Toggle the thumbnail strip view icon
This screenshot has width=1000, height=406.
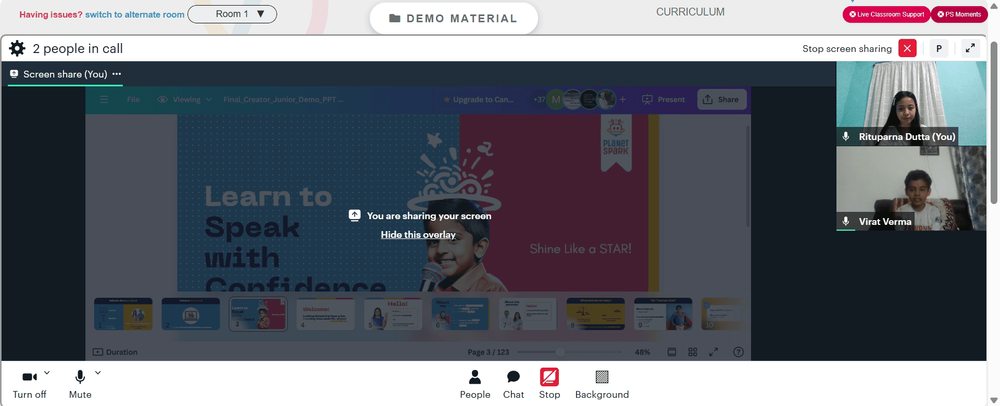tap(672, 352)
